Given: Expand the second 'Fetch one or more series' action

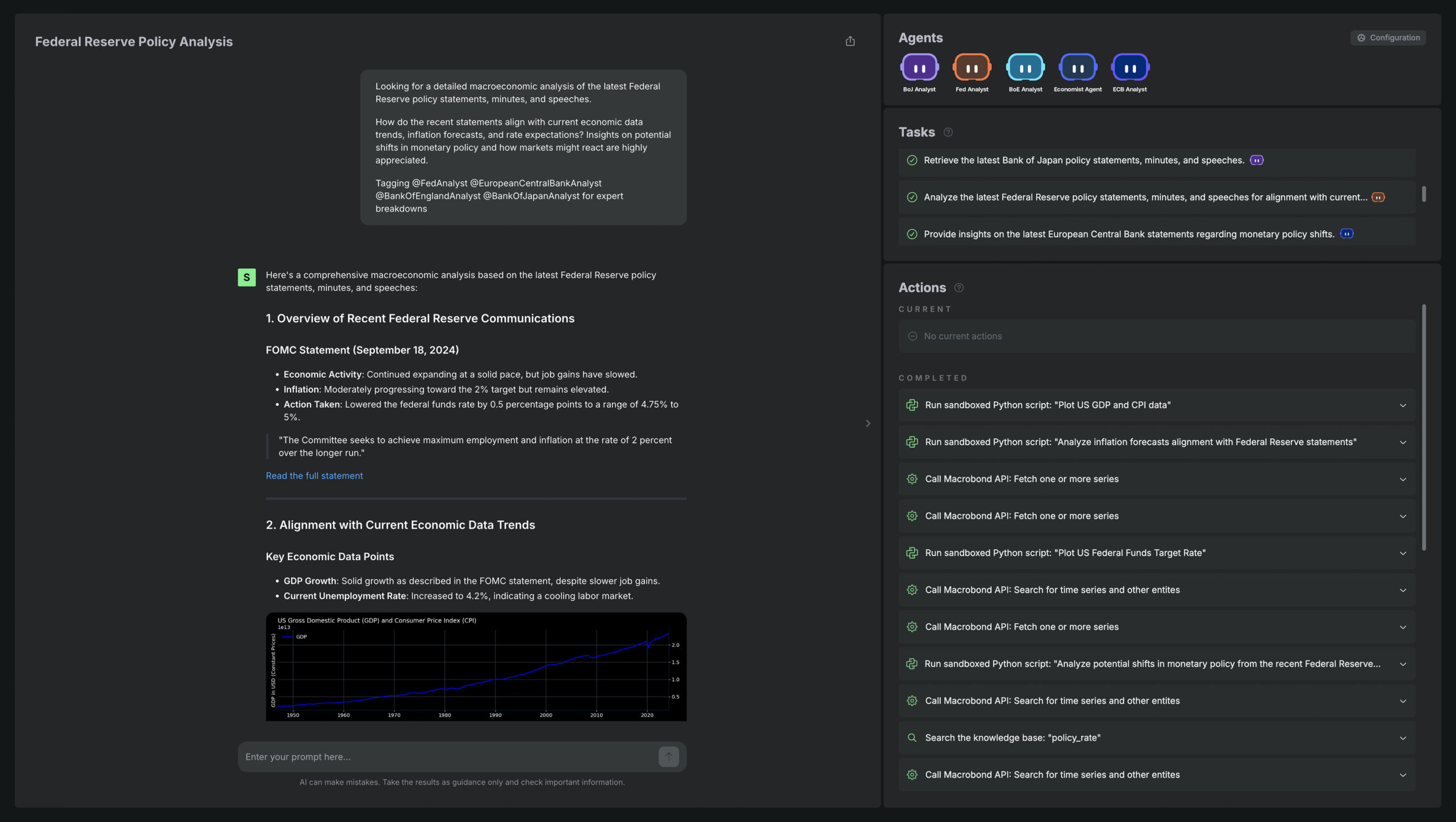Looking at the screenshot, I should 1403,516.
